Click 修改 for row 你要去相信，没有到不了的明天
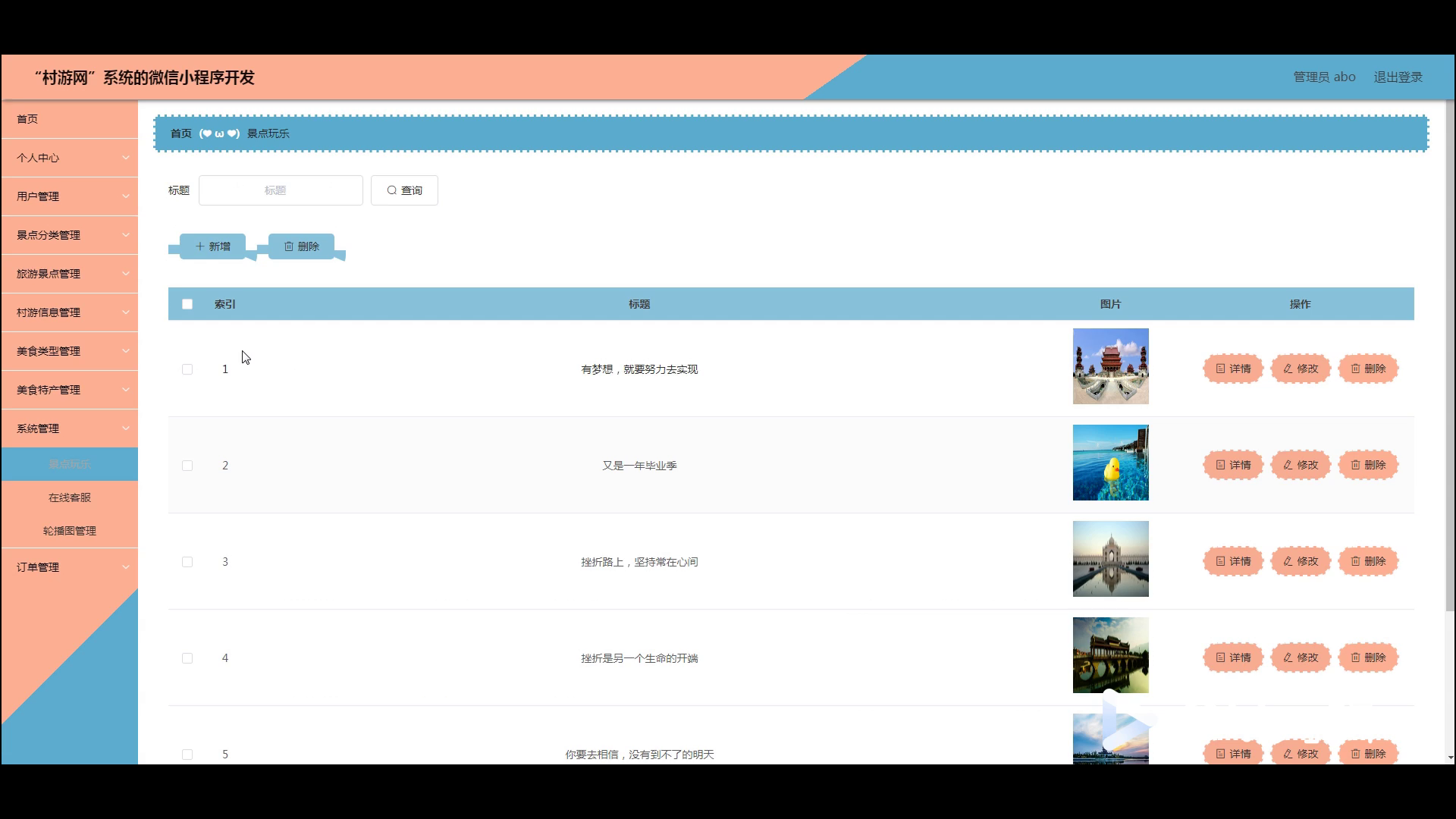This screenshot has width=1456, height=819. (1301, 753)
